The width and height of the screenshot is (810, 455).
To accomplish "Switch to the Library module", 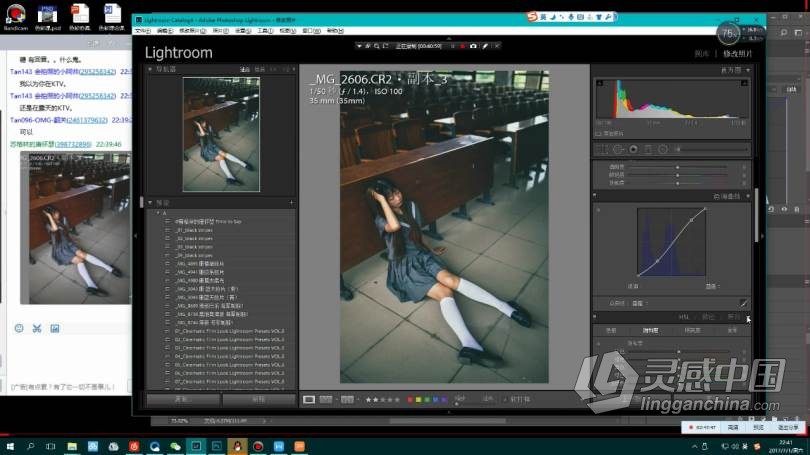I will (702, 53).
